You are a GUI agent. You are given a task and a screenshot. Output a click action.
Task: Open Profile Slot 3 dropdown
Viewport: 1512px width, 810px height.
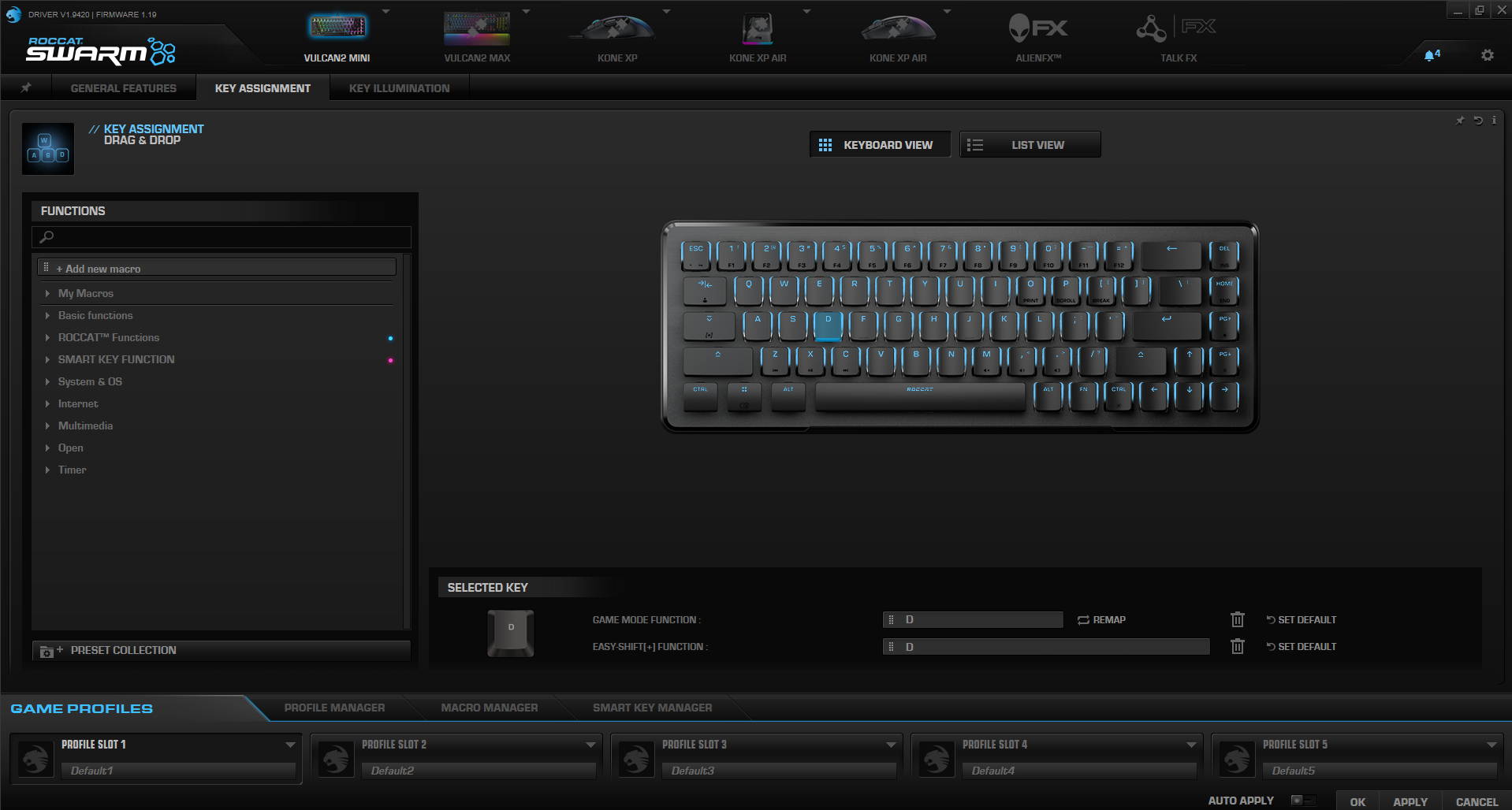pyautogui.click(x=891, y=745)
